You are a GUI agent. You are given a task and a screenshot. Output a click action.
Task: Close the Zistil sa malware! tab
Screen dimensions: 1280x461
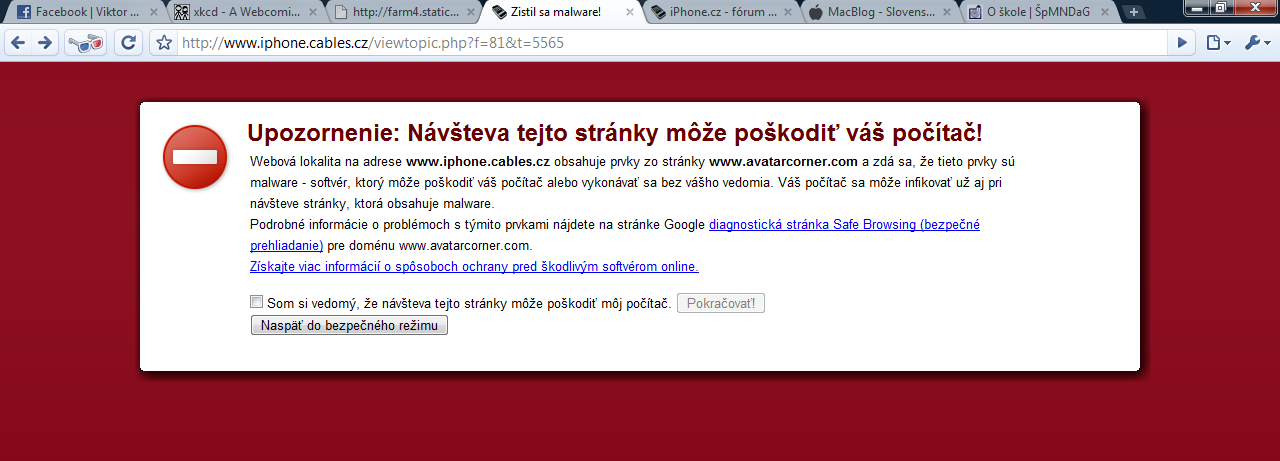pos(628,12)
